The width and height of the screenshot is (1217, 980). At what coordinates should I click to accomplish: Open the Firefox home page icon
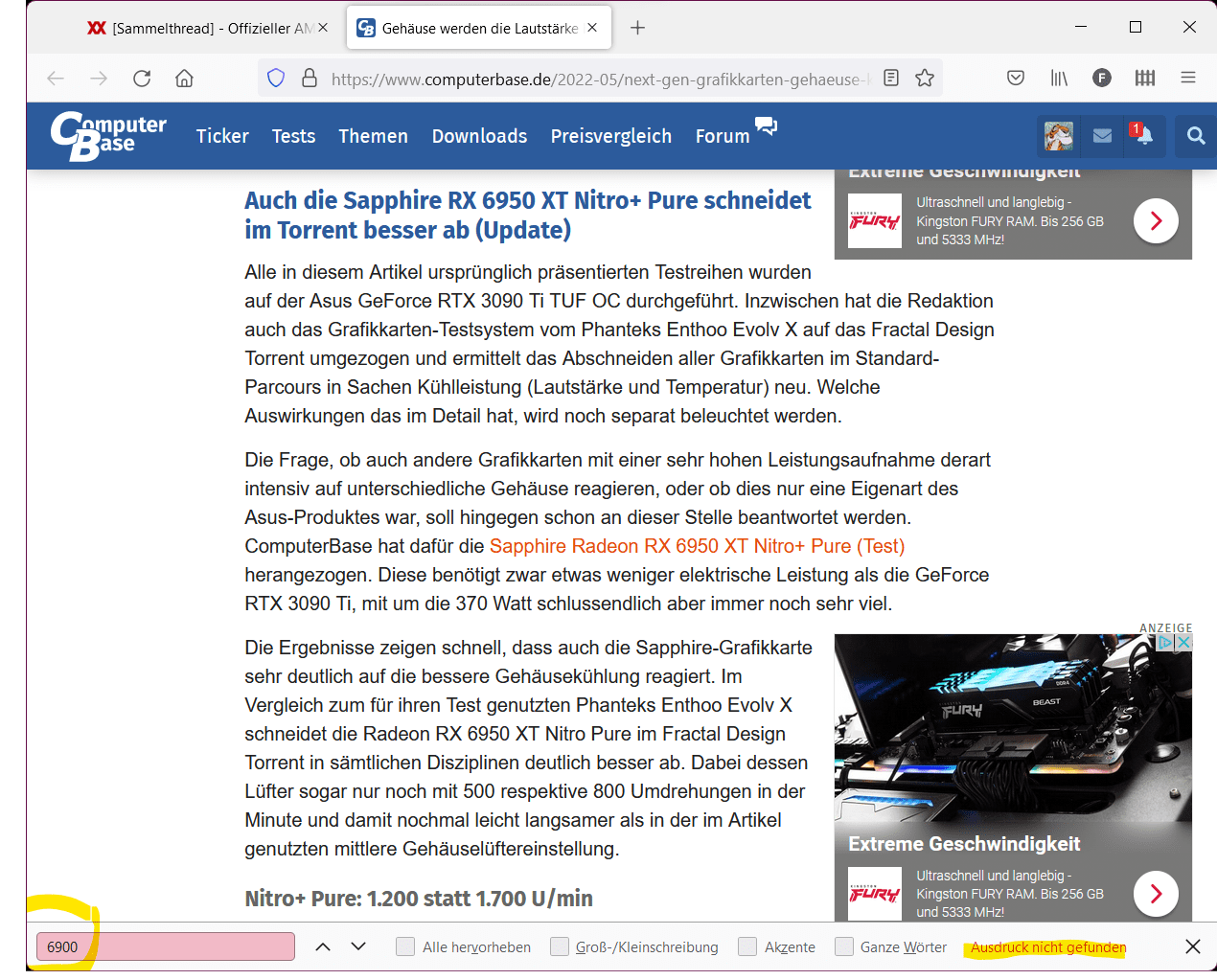[x=184, y=79]
